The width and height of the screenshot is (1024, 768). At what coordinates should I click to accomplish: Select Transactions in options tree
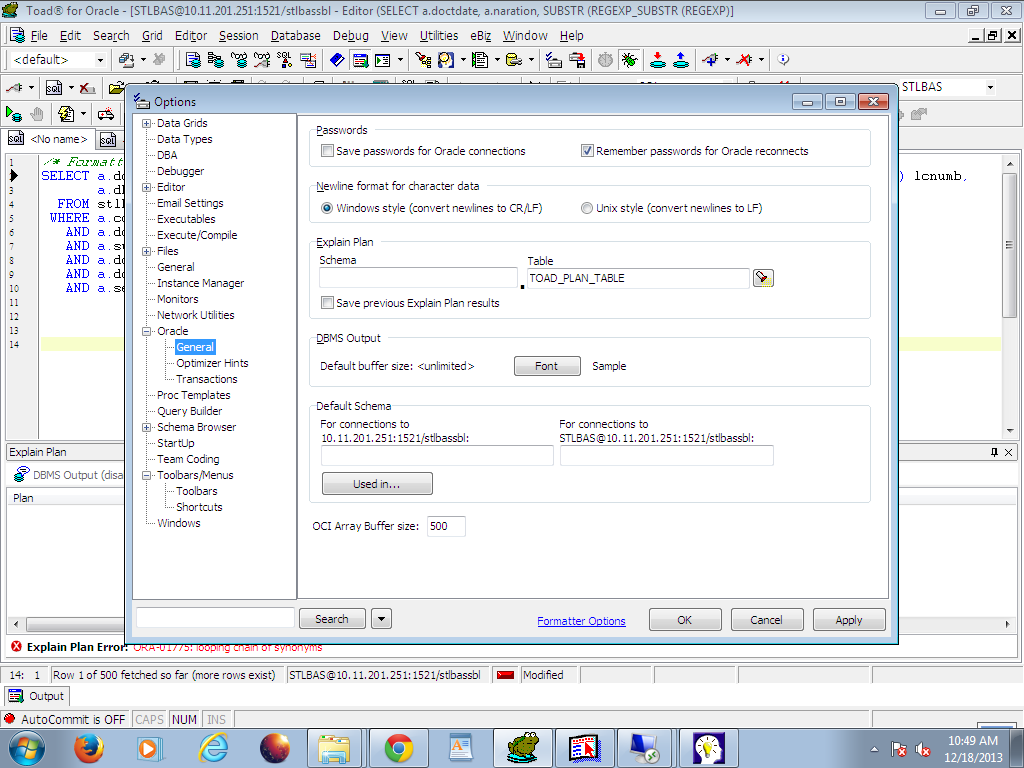(x=206, y=379)
